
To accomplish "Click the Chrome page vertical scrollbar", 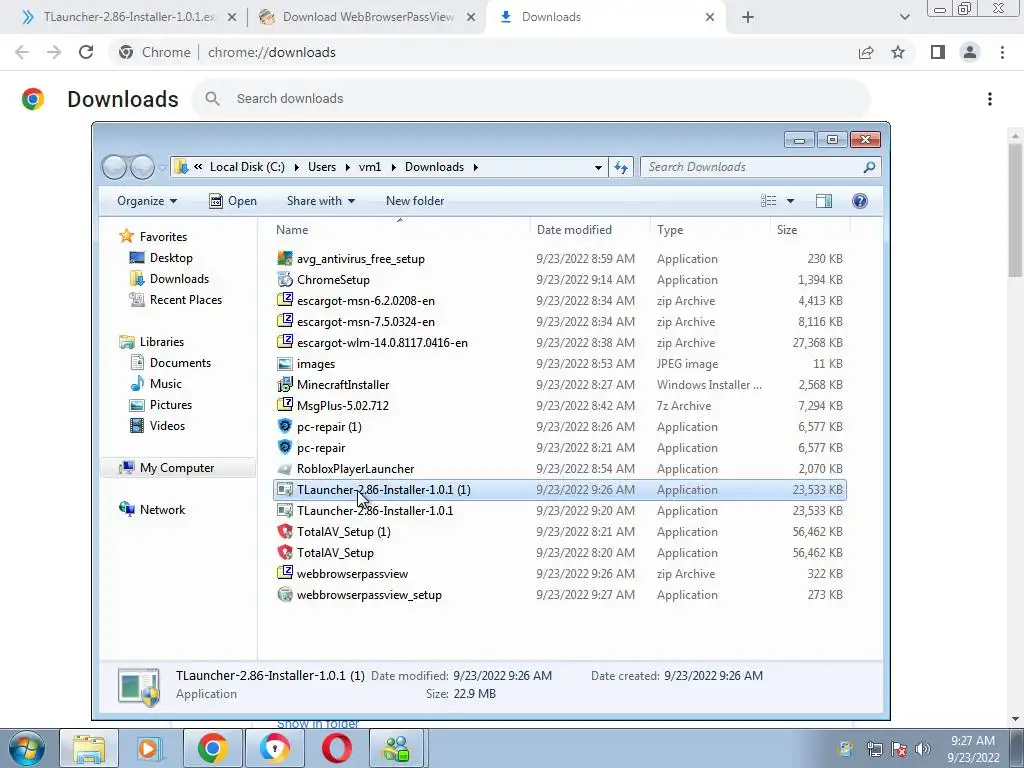I will point(1015,209).
